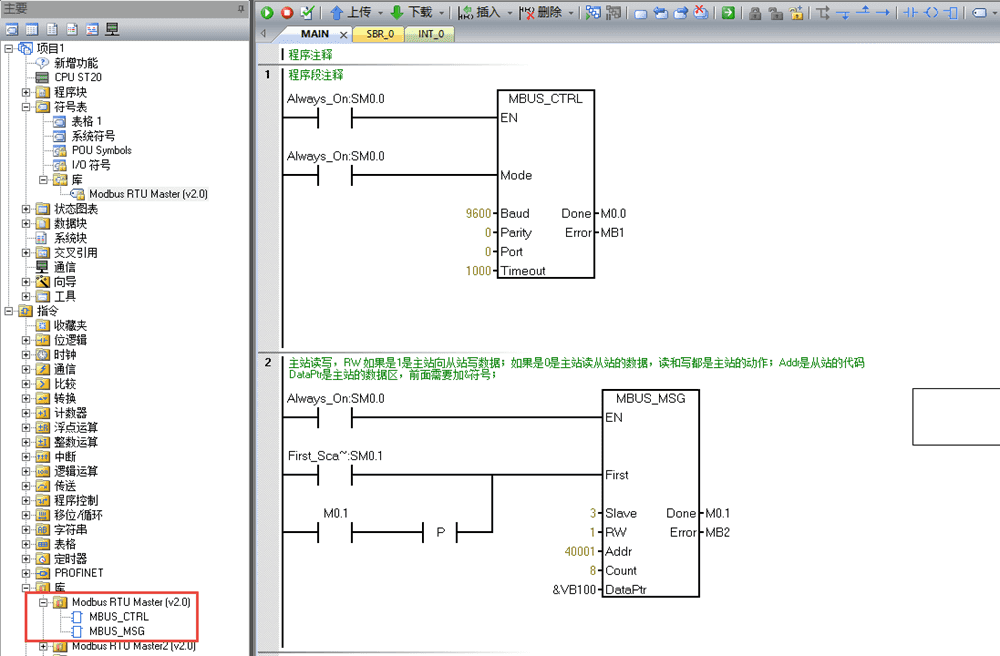Click the Baud value 9600 input
This screenshot has height=656, width=1000.
pyautogui.click(x=479, y=213)
